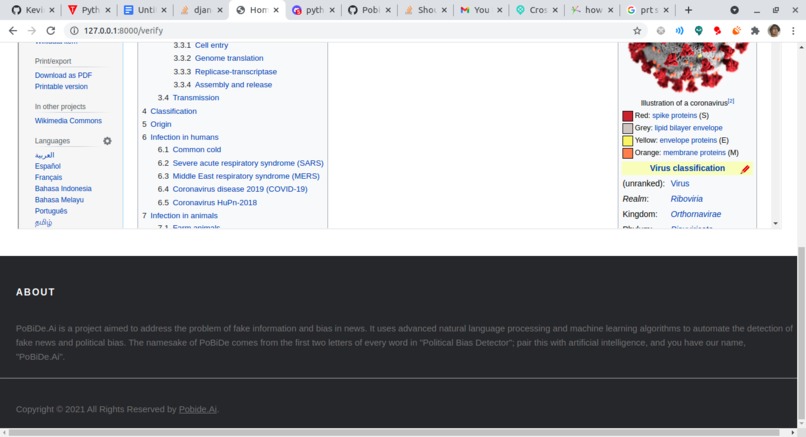Open membrane proteins link

(694, 153)
